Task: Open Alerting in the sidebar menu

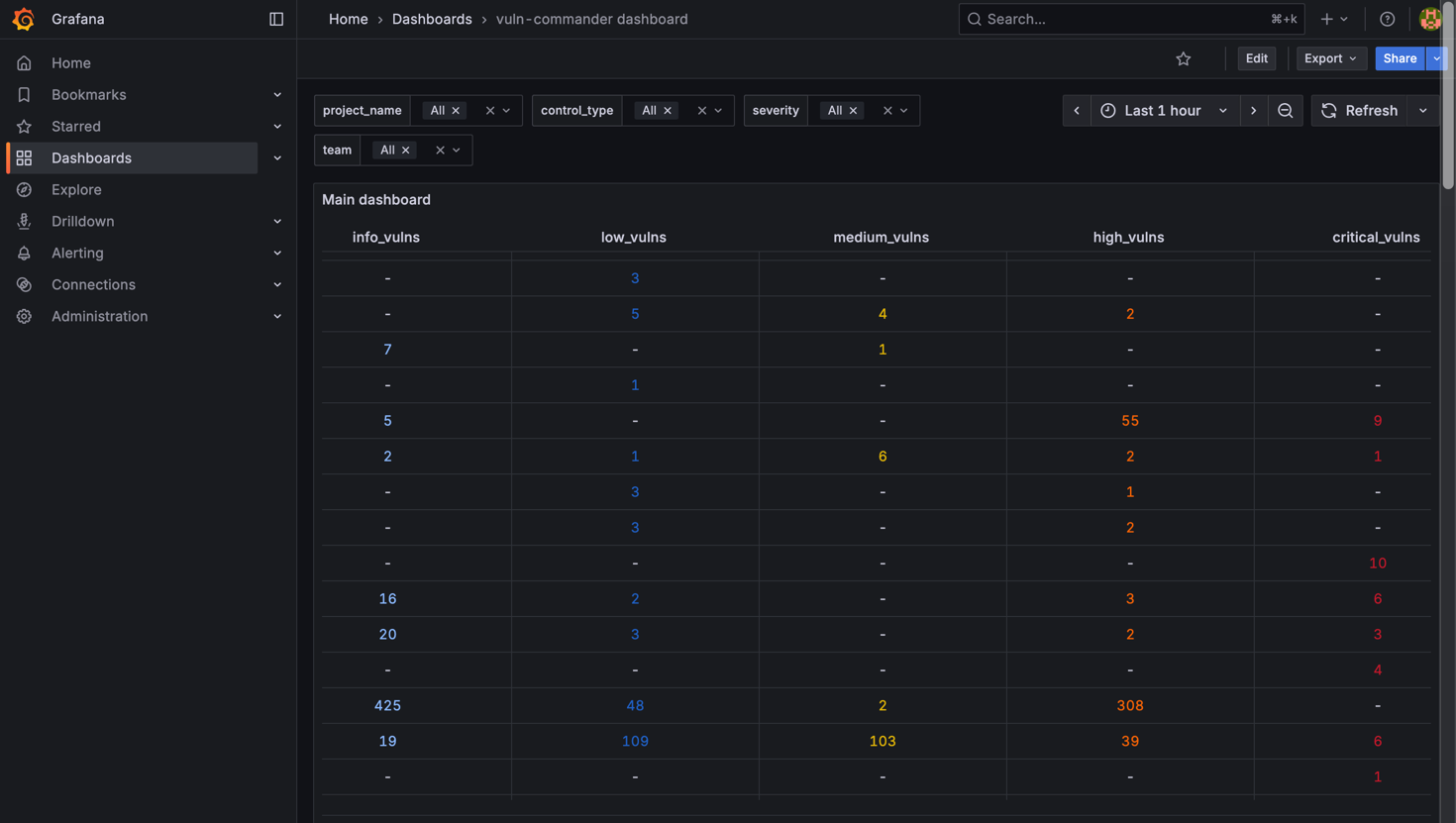Action: click(x=77, y=254)
